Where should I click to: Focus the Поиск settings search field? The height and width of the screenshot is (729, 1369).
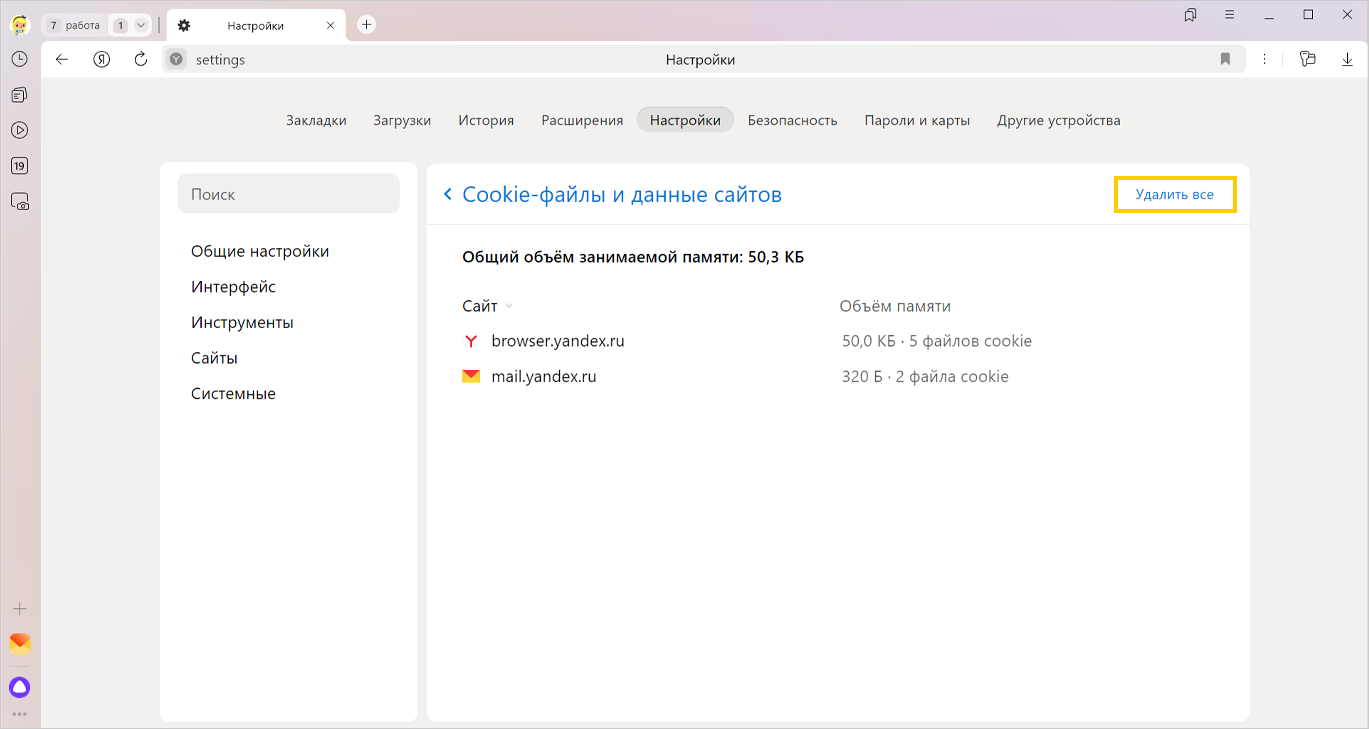pyautogui.click(x=288, y=194)
